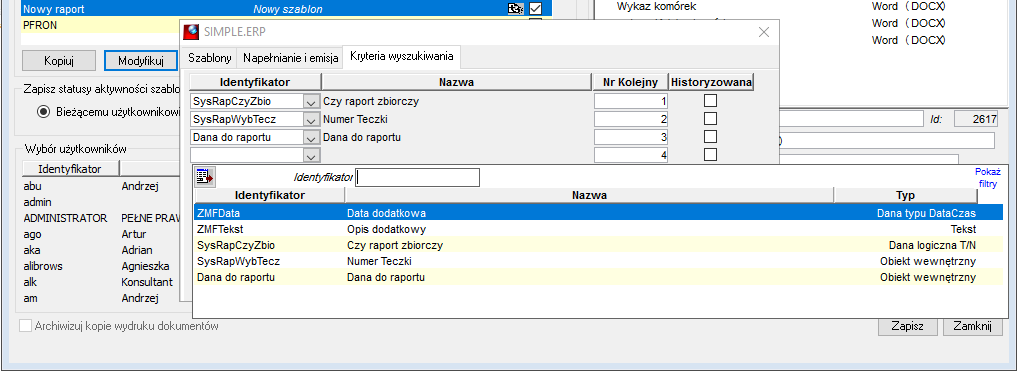
Task: Switch to the Szablony tab
Action: [209, 58]
